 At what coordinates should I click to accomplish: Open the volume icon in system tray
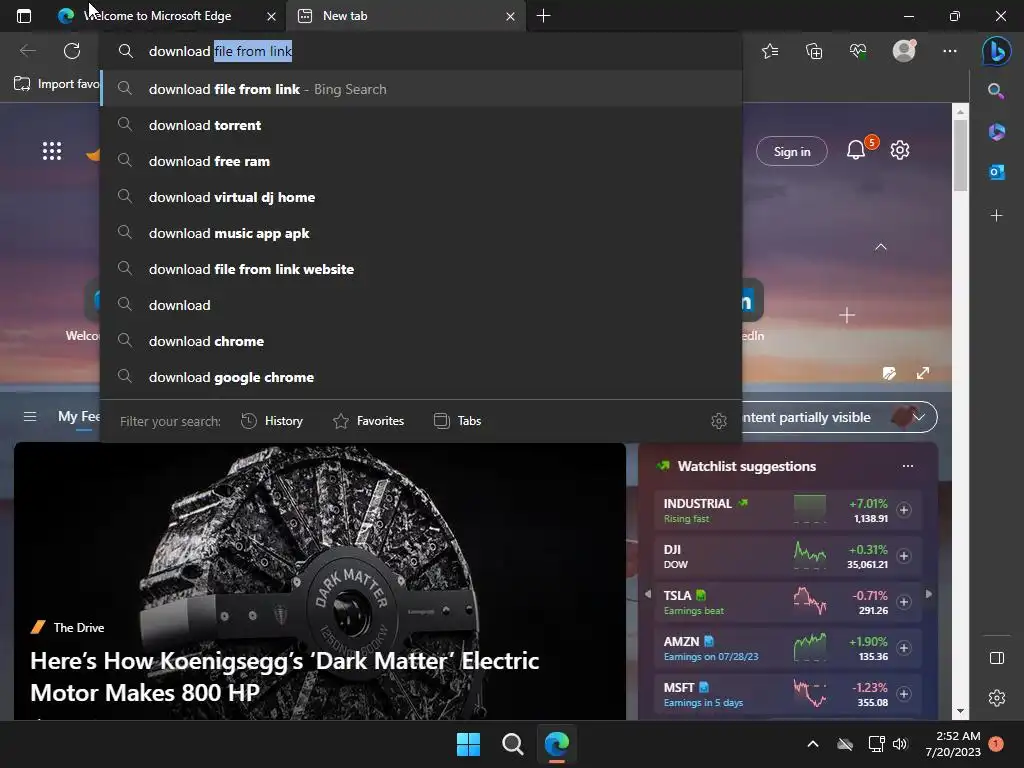pos(900,744)
